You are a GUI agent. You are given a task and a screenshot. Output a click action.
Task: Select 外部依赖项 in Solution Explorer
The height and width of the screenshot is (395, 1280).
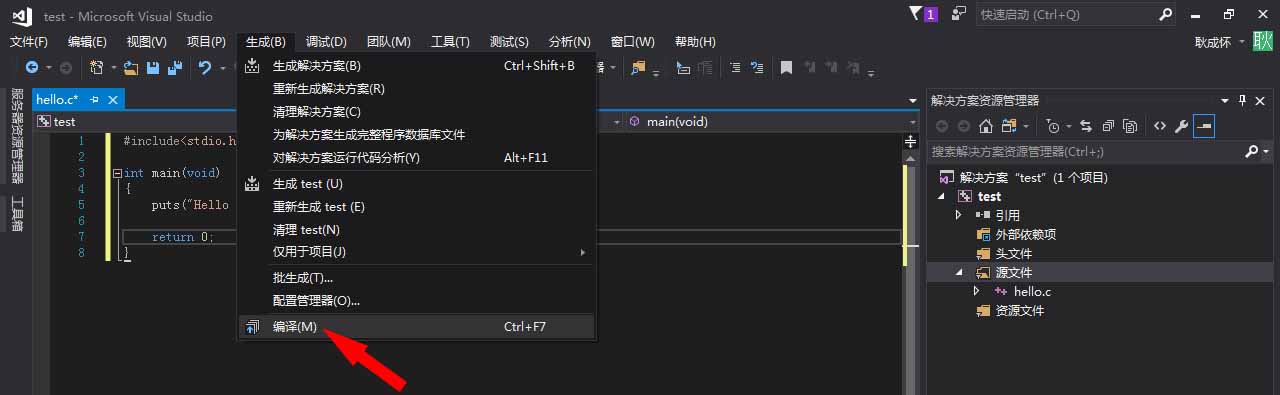1025,234
